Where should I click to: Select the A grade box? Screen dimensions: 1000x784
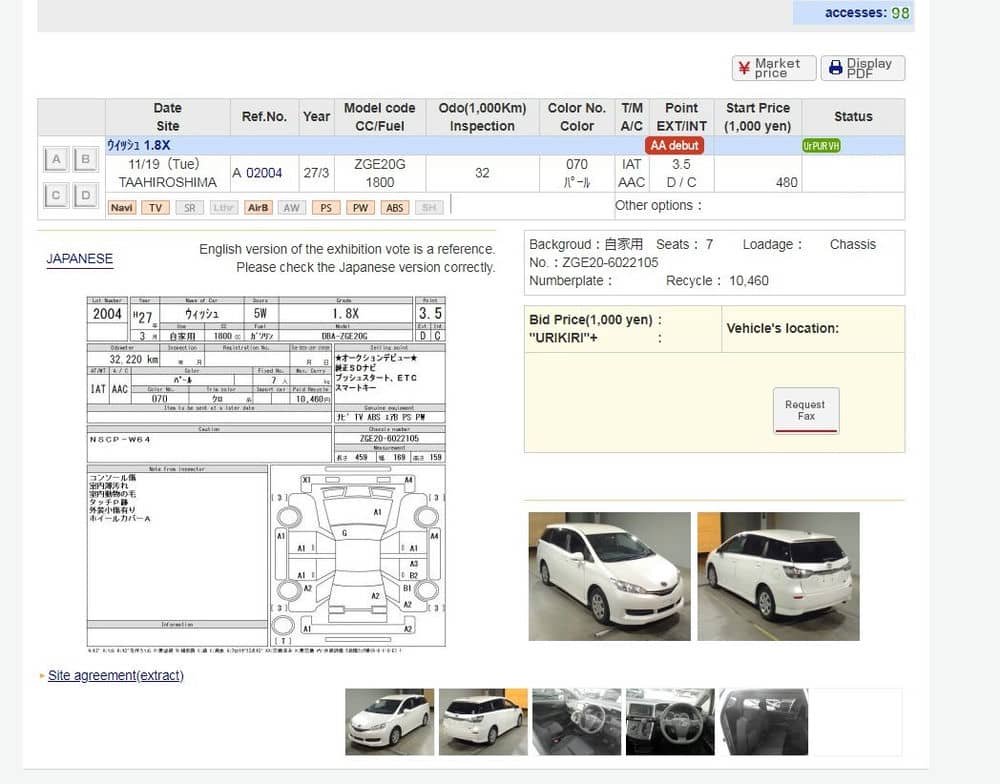click(x=57, y=160)
